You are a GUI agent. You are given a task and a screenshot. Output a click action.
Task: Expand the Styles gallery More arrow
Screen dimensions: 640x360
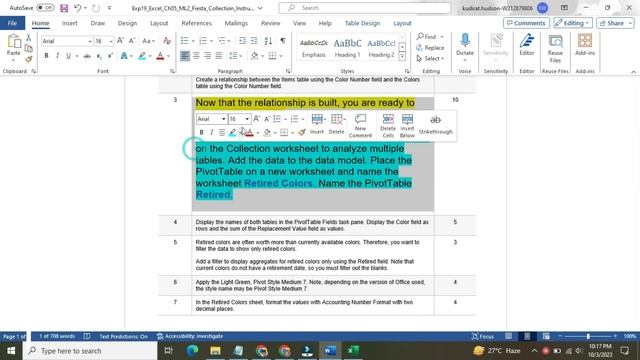(x=402, y=57)
